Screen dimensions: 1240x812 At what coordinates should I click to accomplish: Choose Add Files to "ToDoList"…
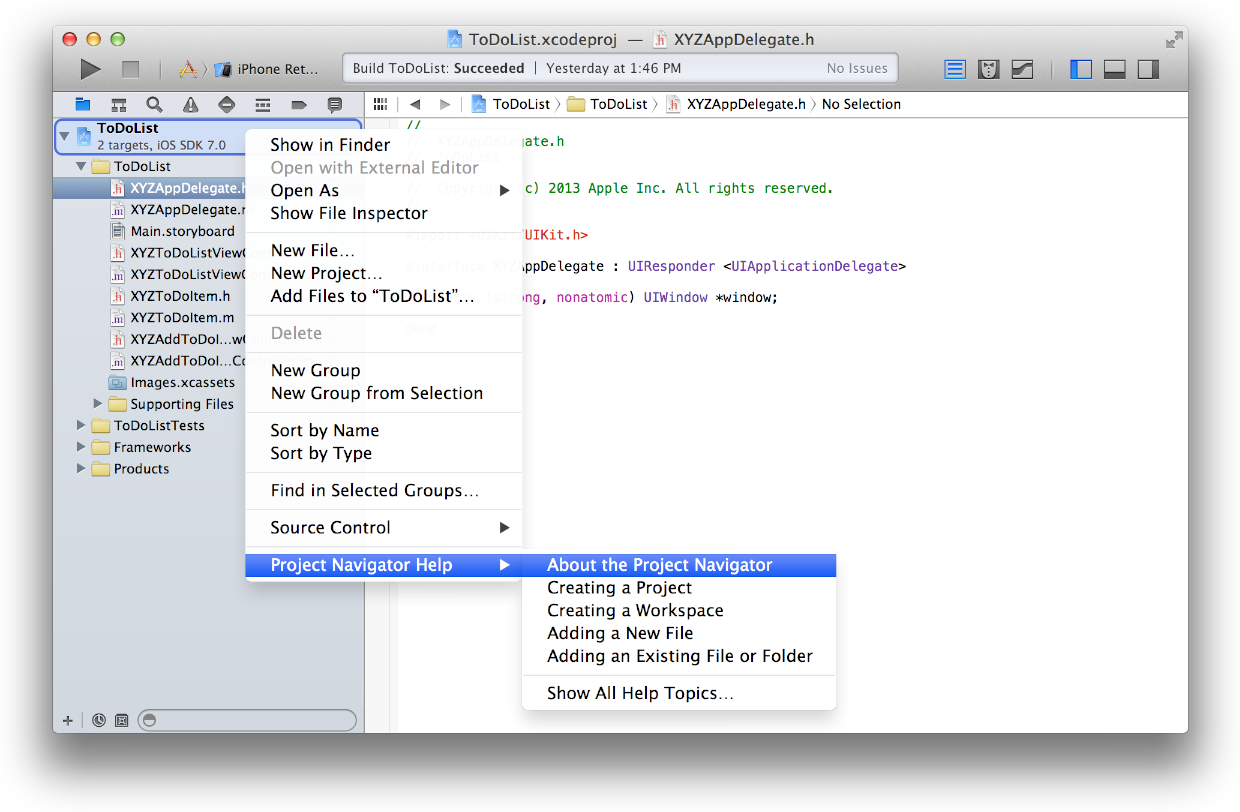[384, 296]
